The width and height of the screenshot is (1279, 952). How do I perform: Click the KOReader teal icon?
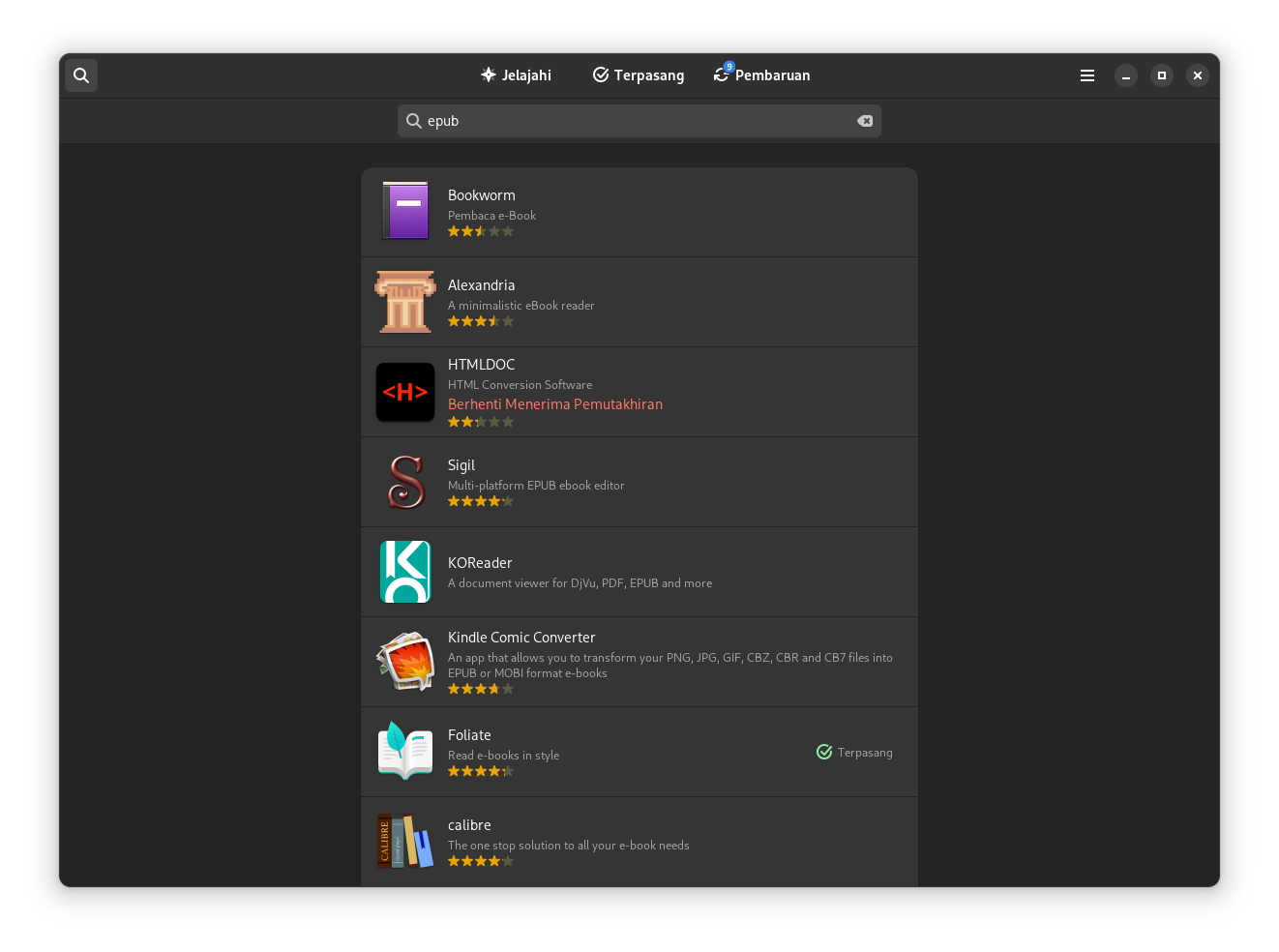point(405,572)
